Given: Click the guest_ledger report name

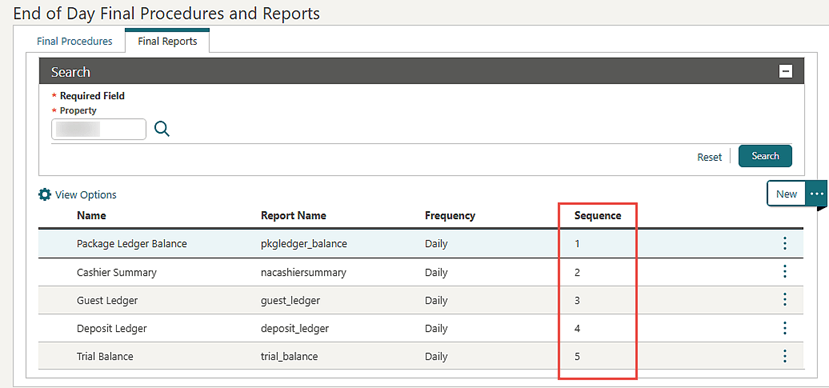Looking at the screenshot, I should point(290,300).
